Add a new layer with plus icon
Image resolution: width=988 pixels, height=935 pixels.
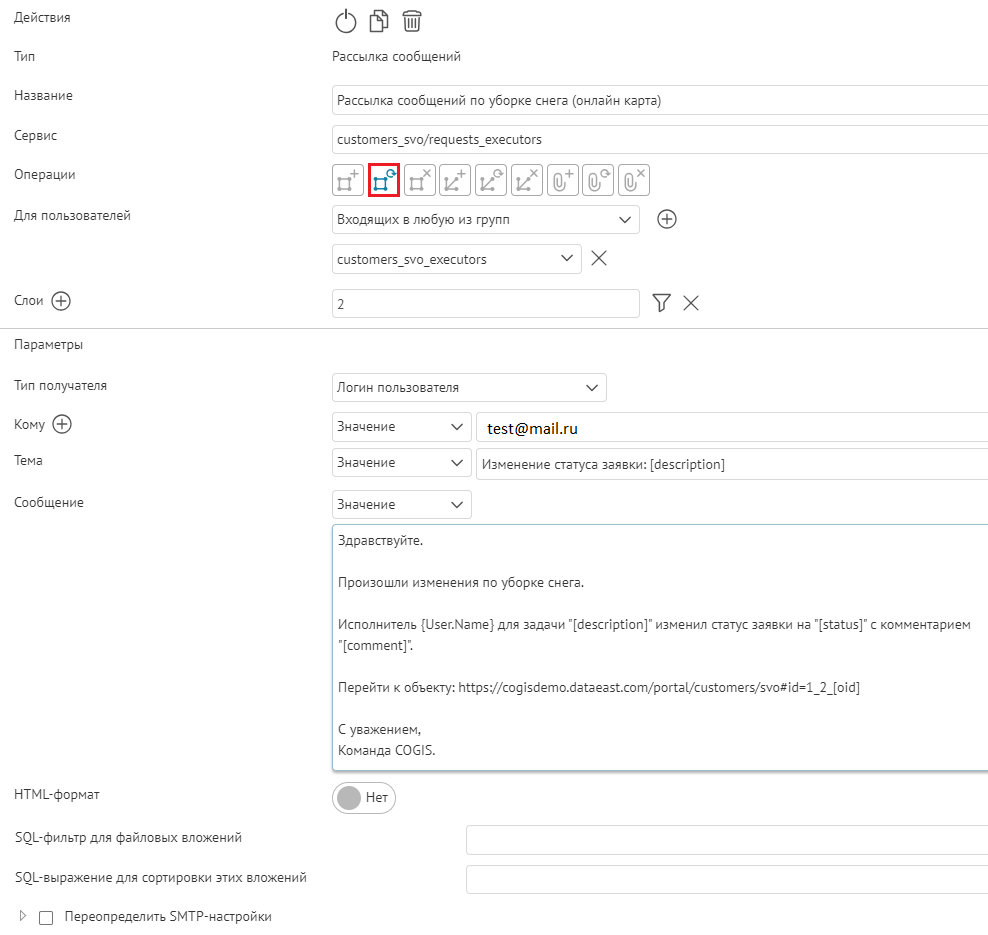(61, 301)
